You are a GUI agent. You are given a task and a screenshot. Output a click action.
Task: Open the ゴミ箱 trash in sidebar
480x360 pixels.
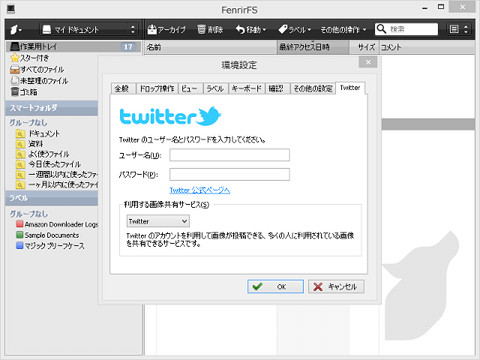coord(24,92)
